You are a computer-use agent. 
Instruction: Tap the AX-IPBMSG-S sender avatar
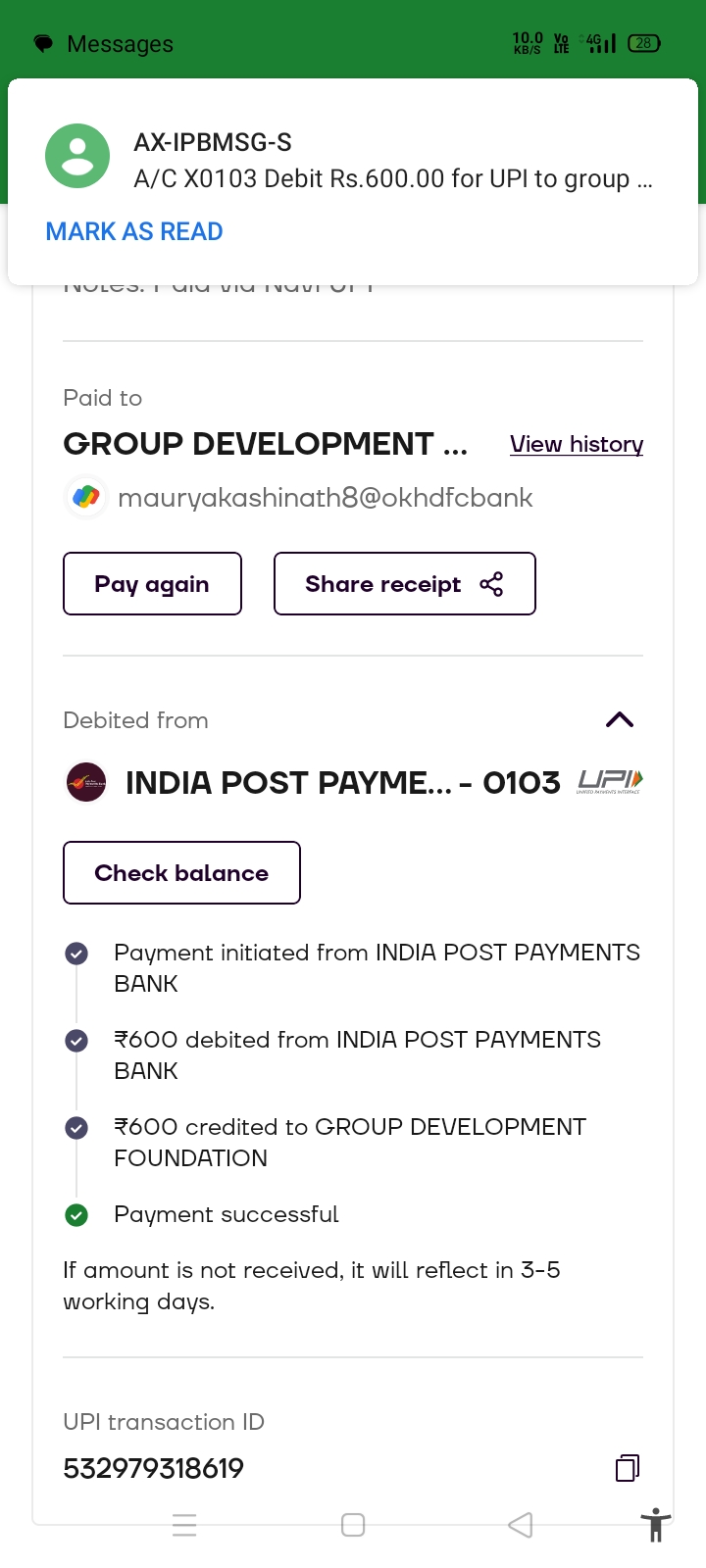pos(77,156)
